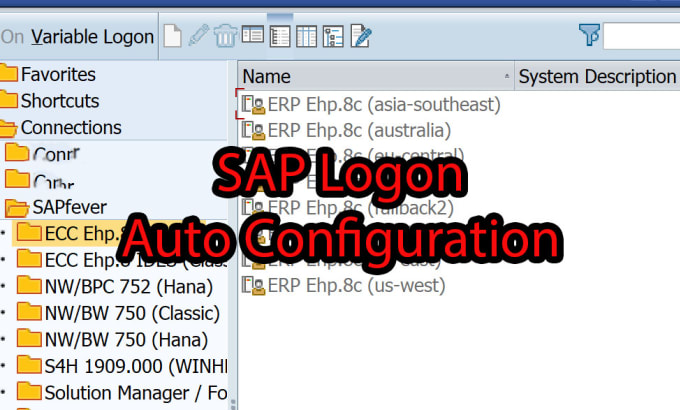The height and width of the screenshot is (410, 680).
Task: Toggle the sort arrow in Name header
Action: point(507,76)
